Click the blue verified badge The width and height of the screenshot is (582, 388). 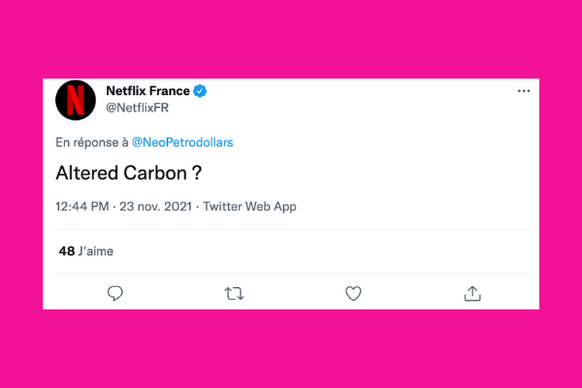[200, 91]
